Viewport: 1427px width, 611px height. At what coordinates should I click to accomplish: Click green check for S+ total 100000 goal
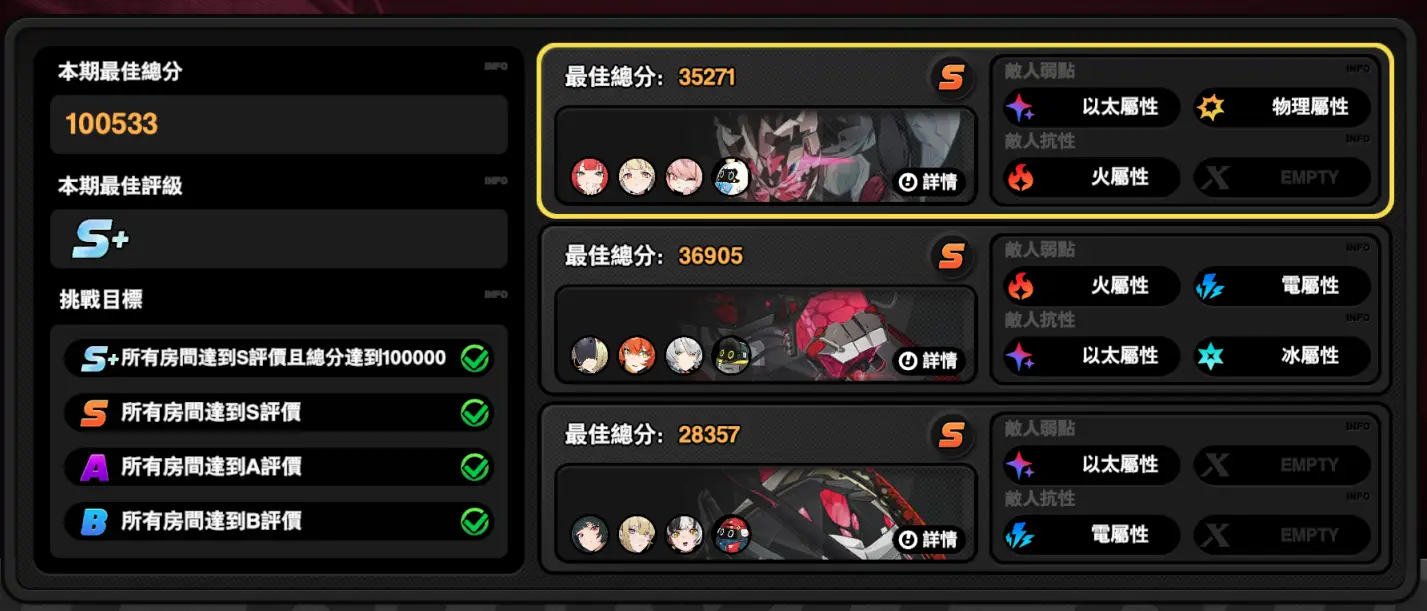click(474, 358)
